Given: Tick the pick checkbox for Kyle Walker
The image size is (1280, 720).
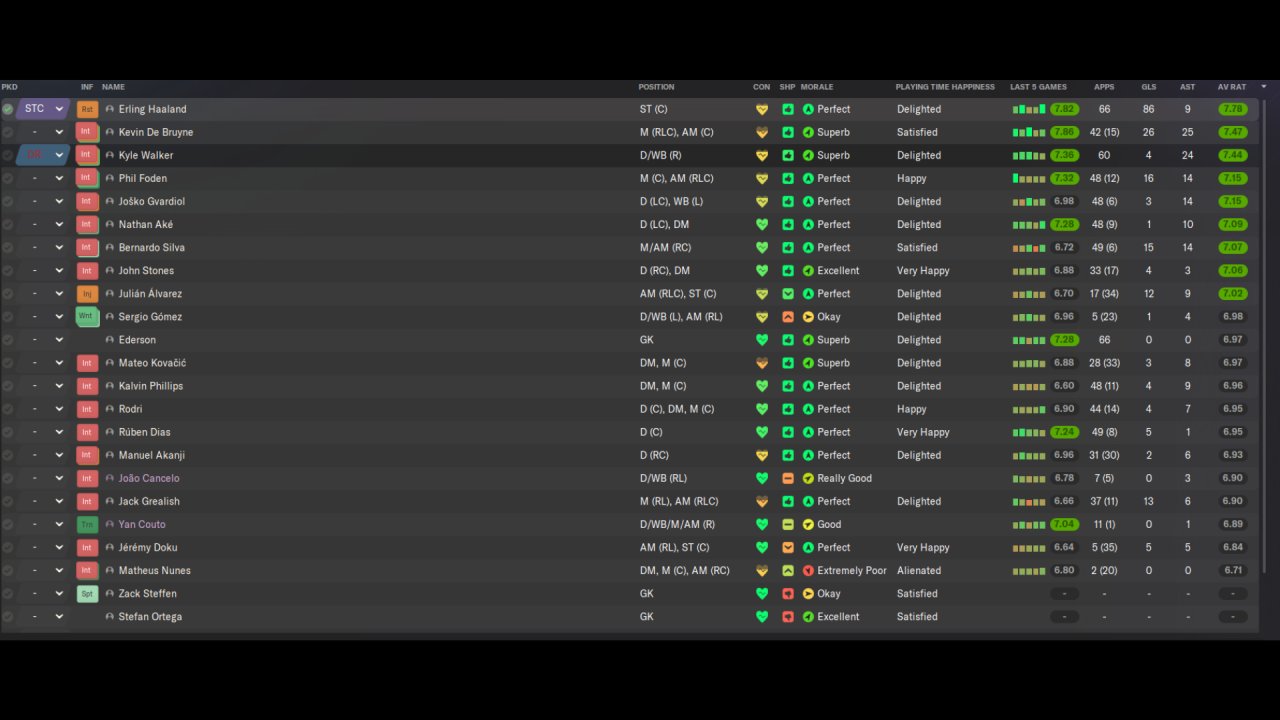Looking at the screenshot, I should point(8,155).
